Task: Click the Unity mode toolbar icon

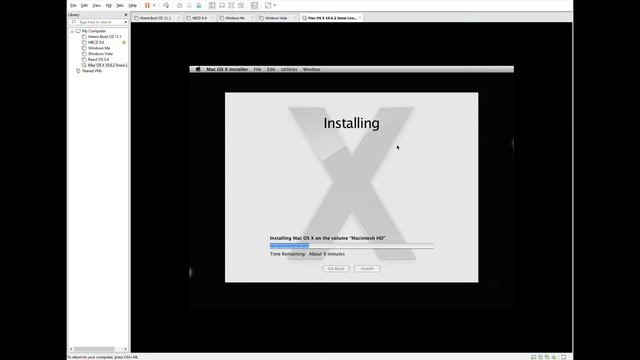Action: coord(241,5)
